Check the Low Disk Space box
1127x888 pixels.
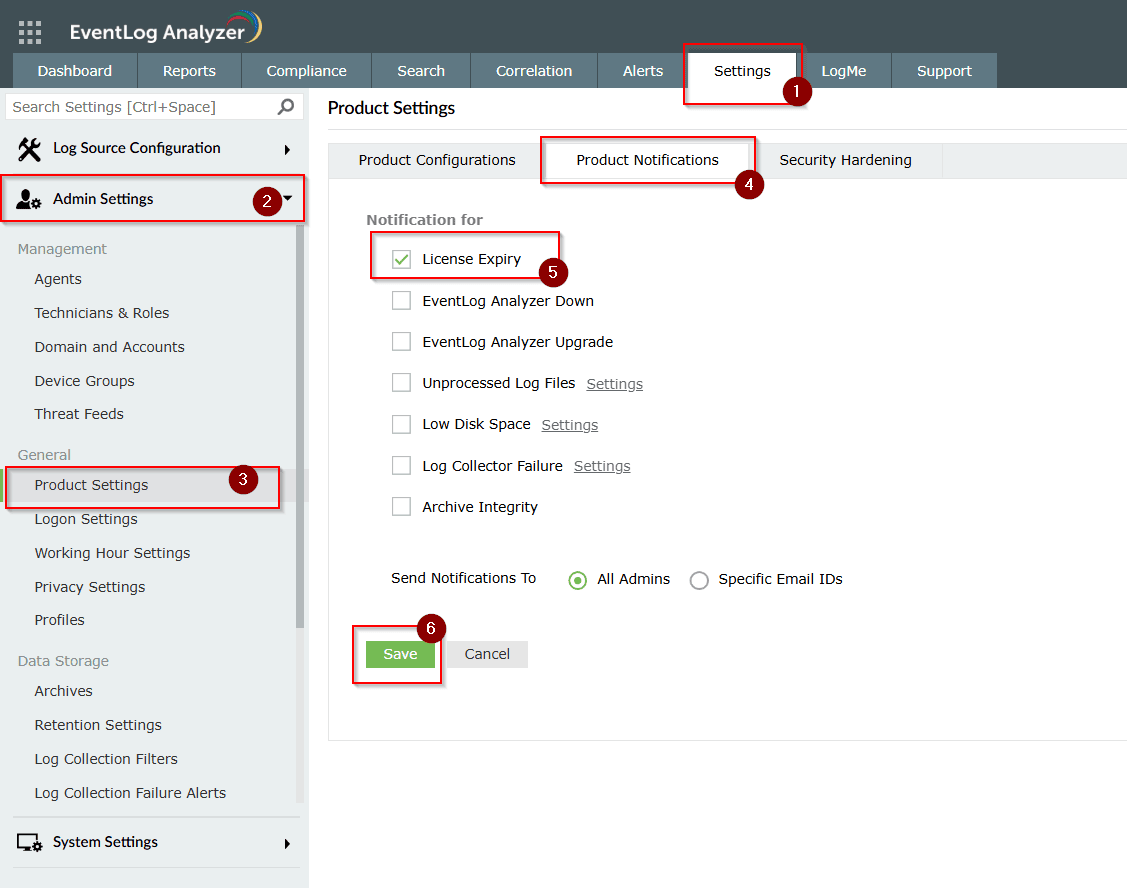pyautogui.click(x=401, y=424)
